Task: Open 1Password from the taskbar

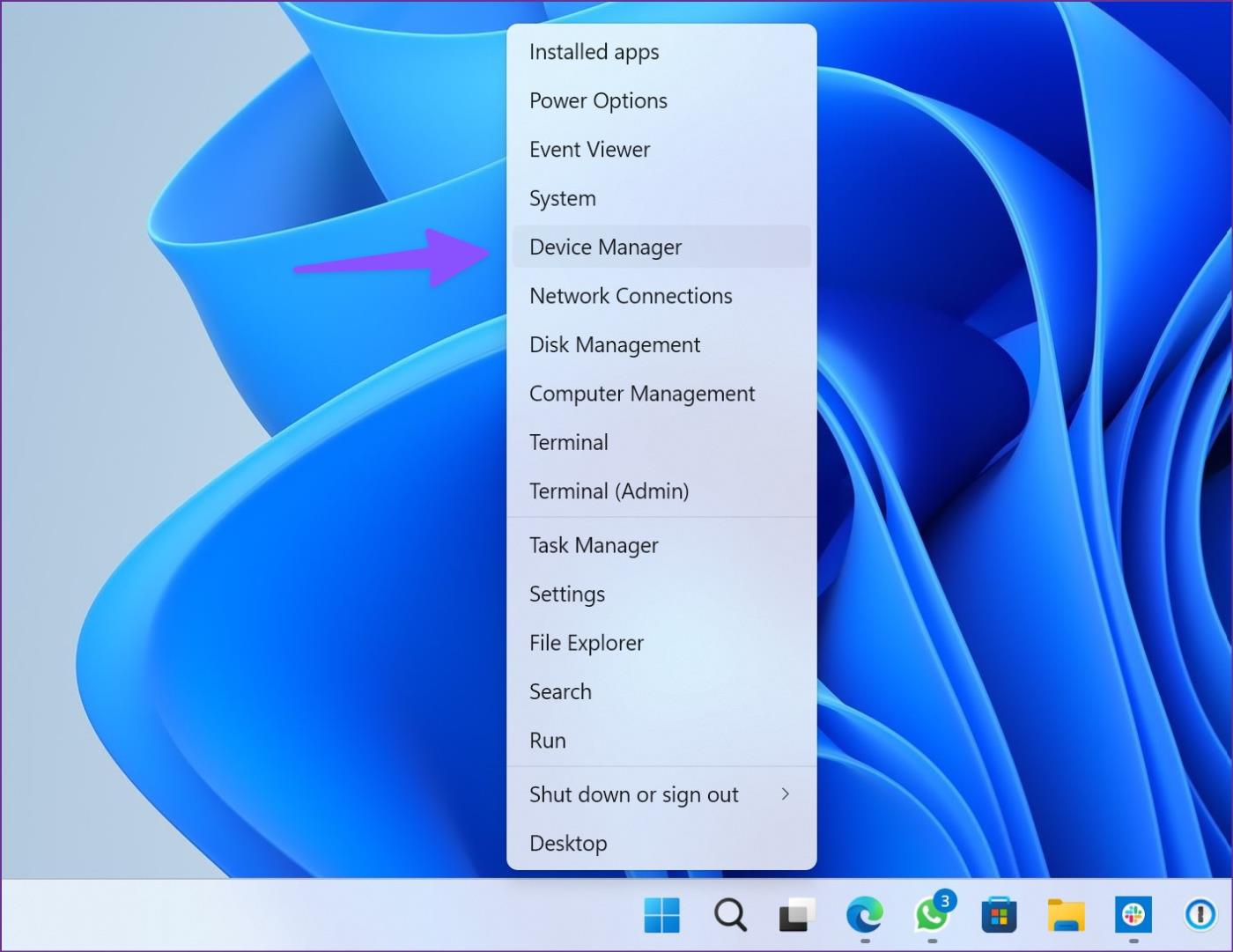Action: tap(1199, 916)
